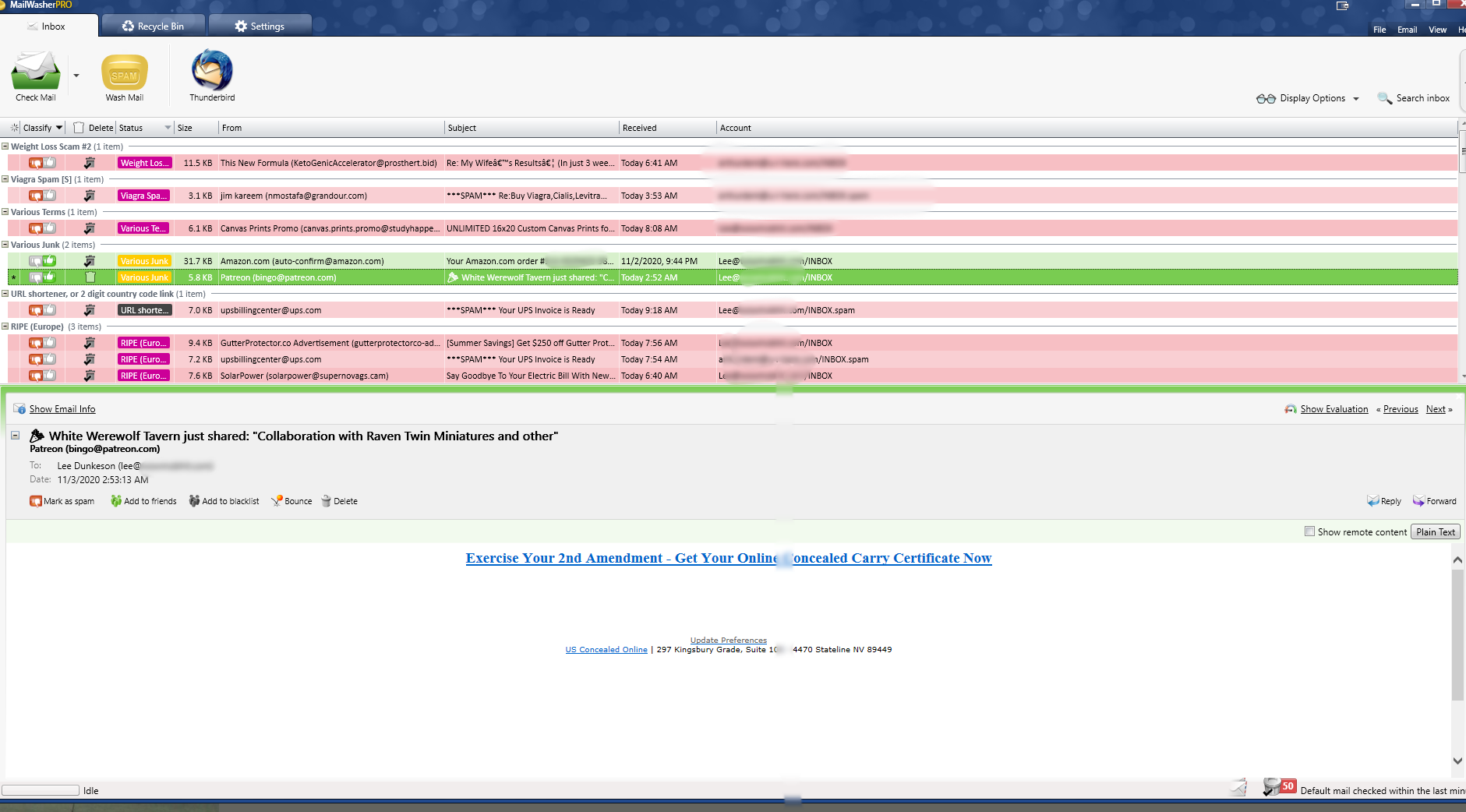Click the Settings gear tab

pos(260,26)
